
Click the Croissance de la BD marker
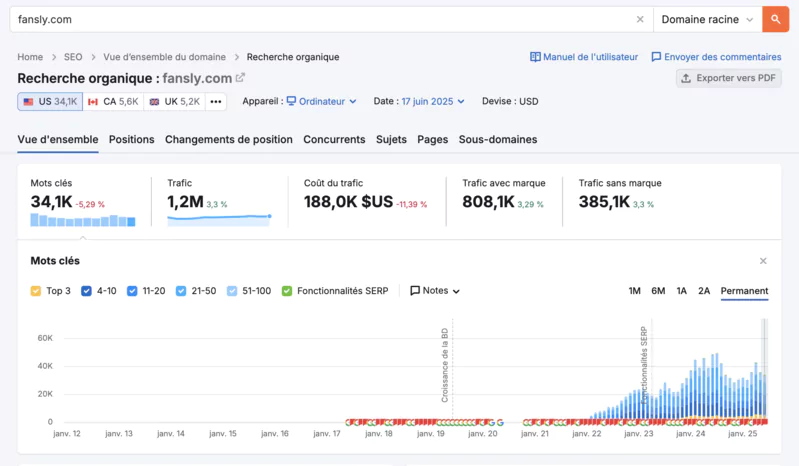coord(445,365)
